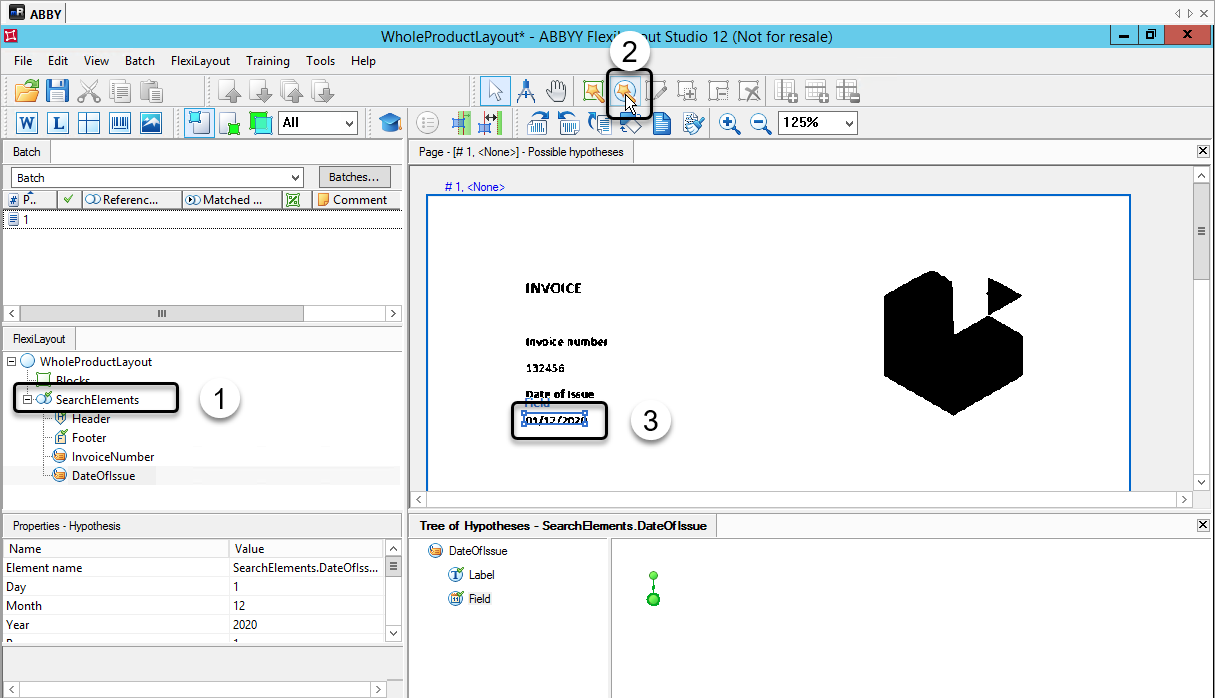
Task: Collapse the SearchElements tree node
Action: click(x=27, y=399)
